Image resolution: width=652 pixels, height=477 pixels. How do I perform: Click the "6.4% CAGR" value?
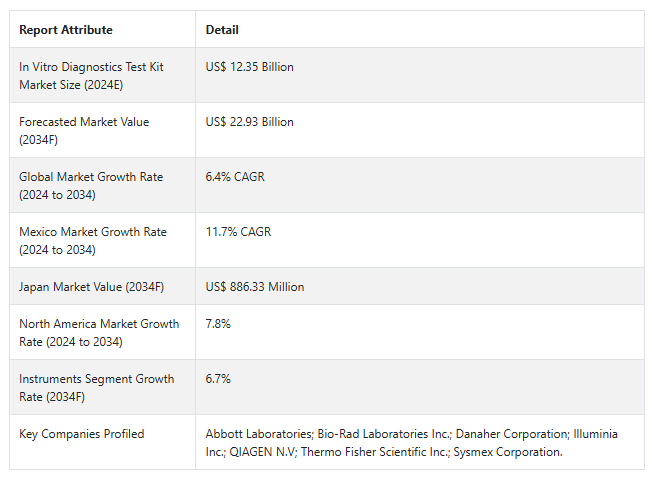pos(235,177)
